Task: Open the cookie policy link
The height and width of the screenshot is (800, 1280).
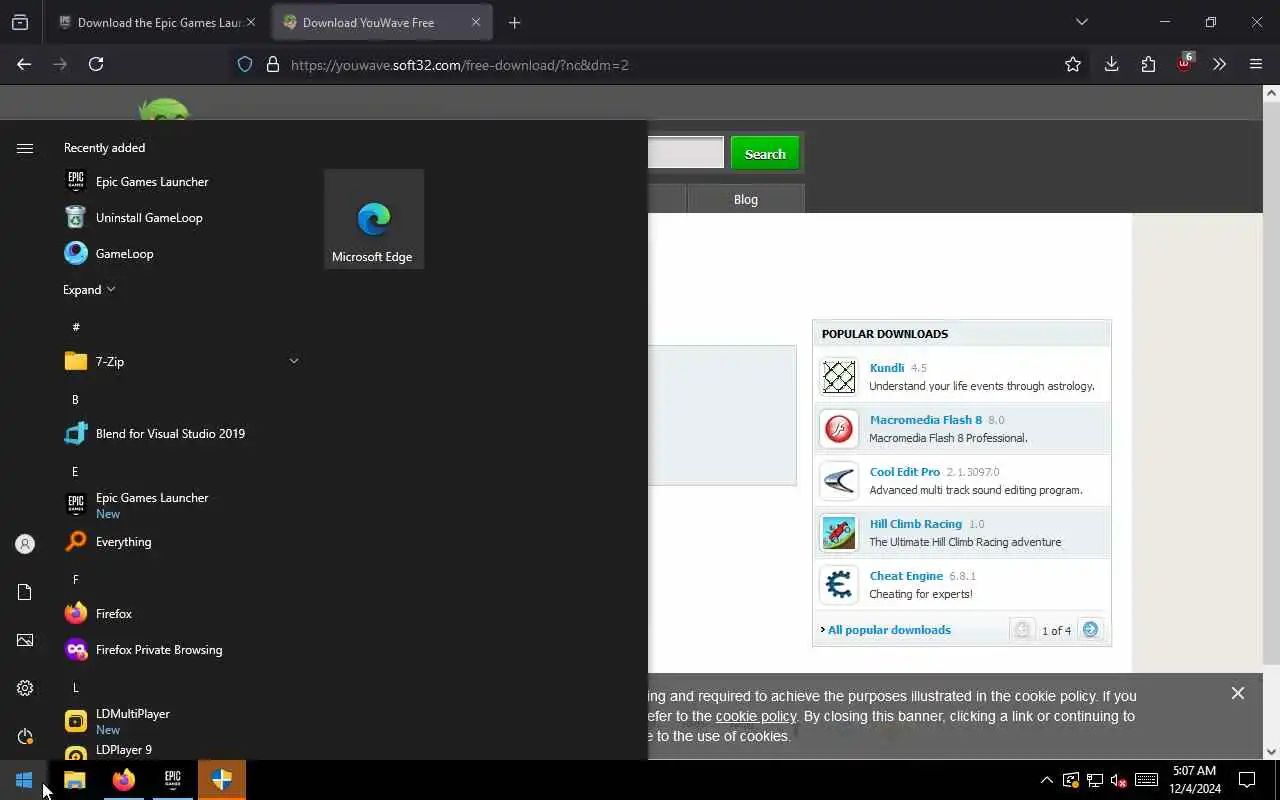Action: [x=756, y=716]
